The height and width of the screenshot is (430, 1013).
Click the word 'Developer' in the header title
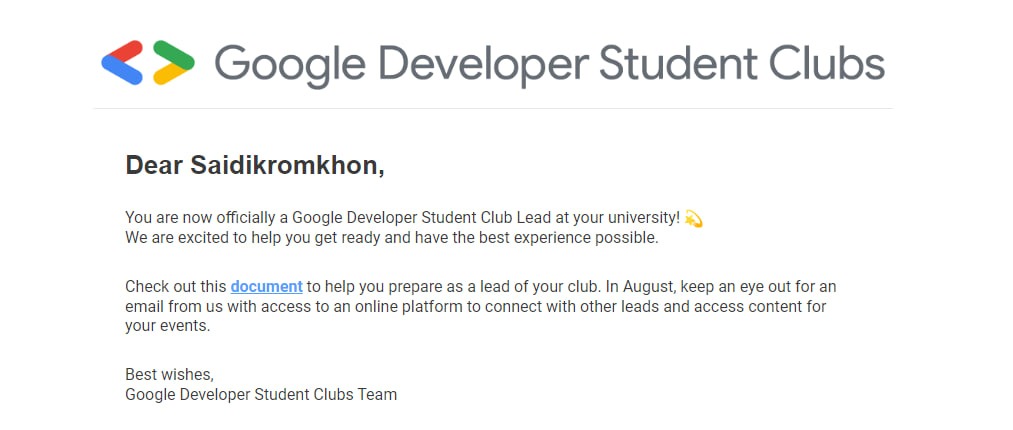point(482,65)
